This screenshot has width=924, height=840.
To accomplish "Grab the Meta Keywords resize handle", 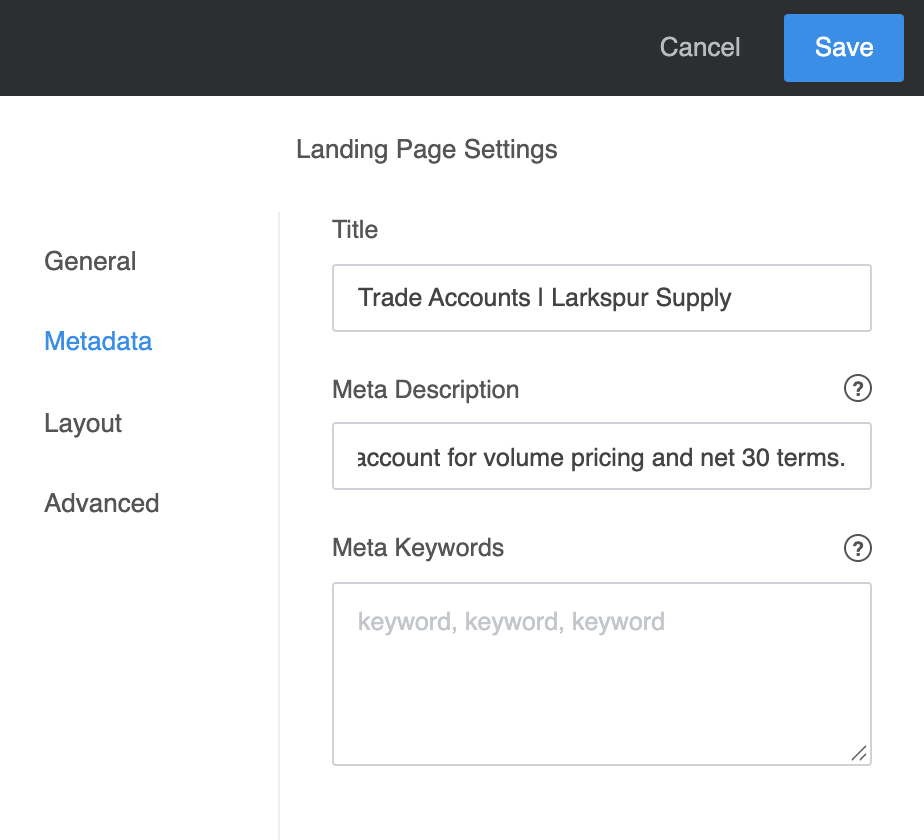I will (x=859, y=753).
